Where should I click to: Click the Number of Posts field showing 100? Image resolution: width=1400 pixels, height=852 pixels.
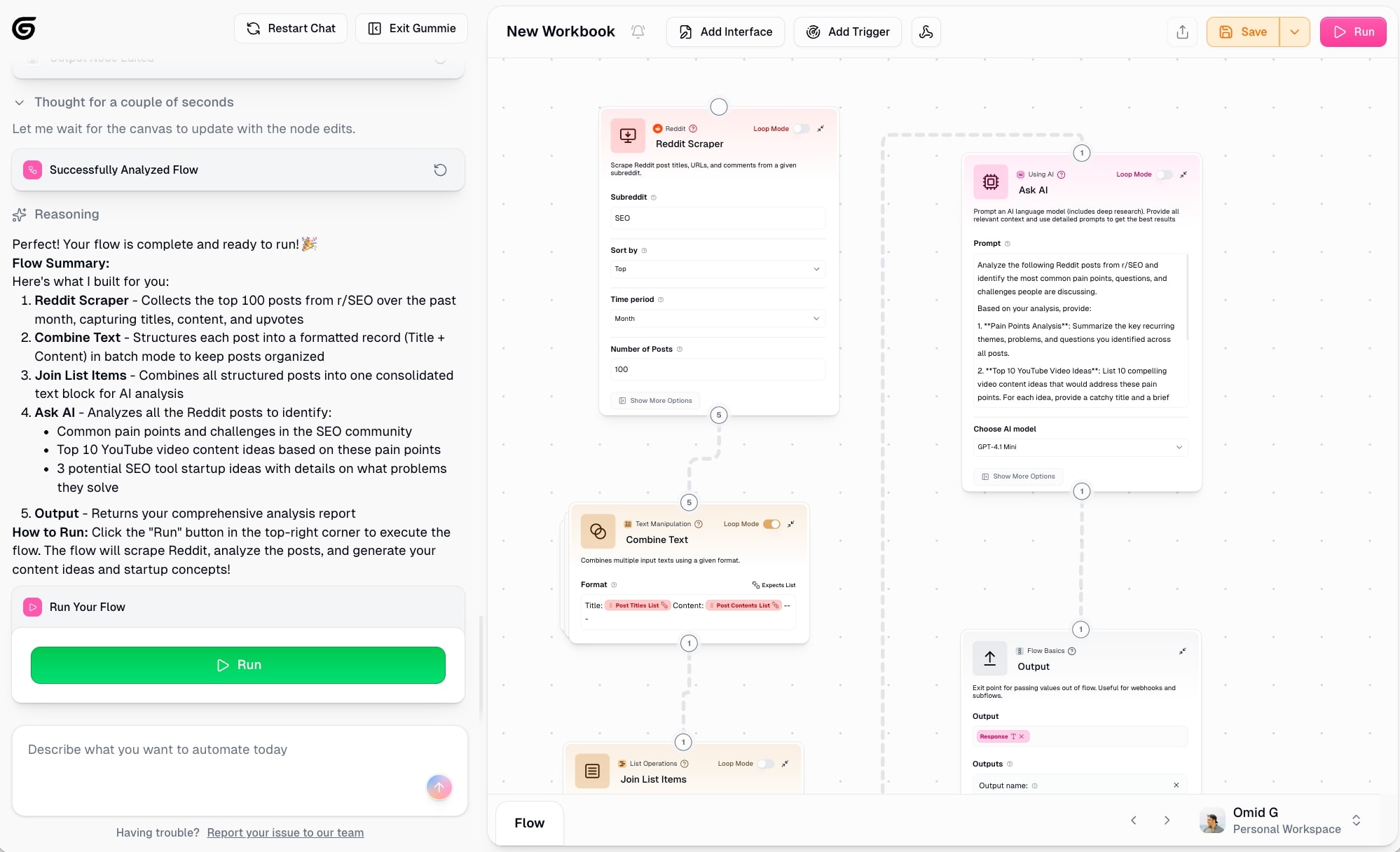(718, 369)
